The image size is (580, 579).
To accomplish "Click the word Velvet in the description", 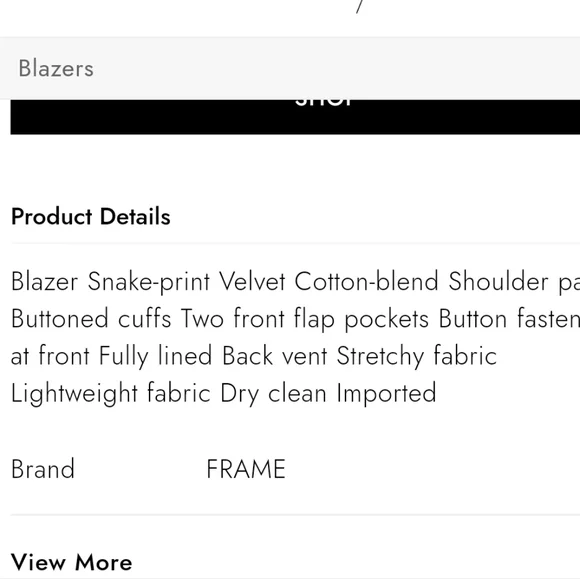I will pos(252,282).
